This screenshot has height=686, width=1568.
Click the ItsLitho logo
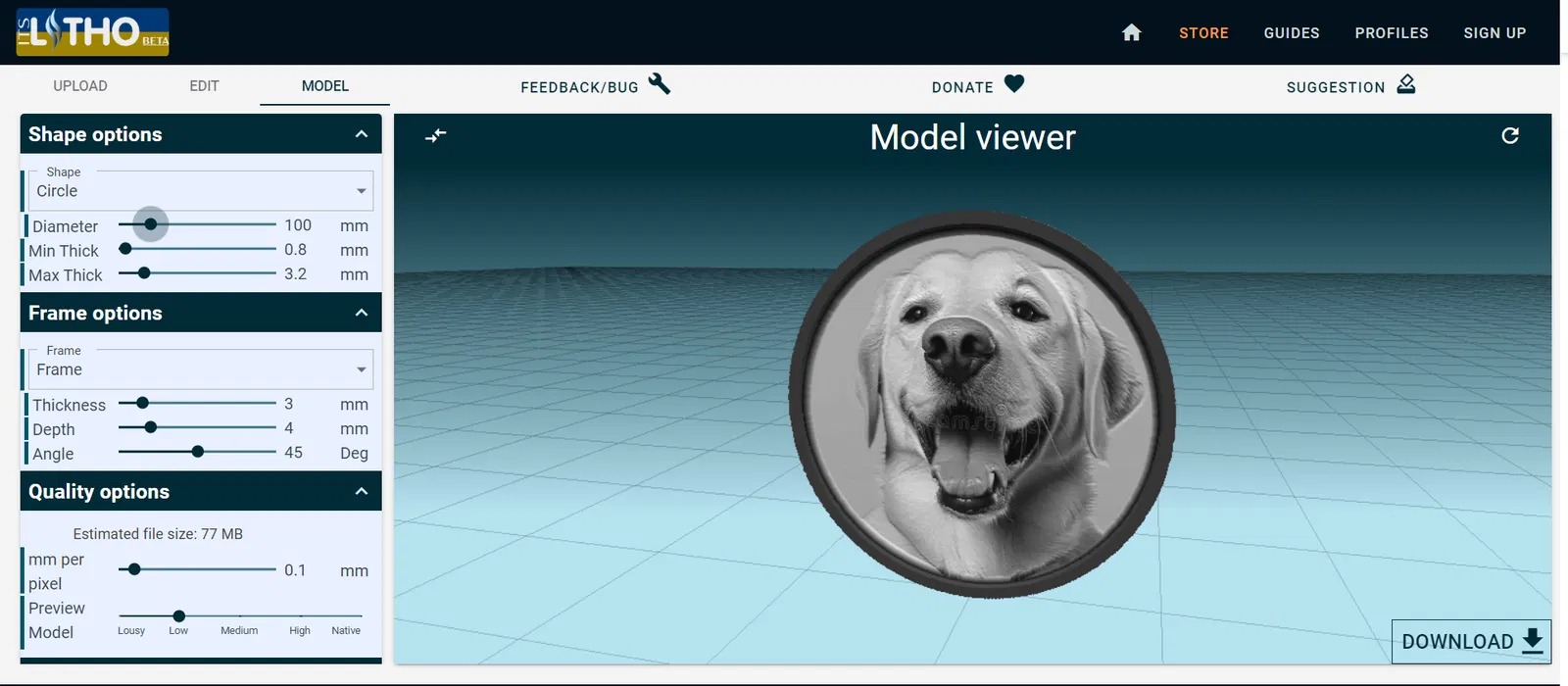pyautogui.click(x=92, y=32)
